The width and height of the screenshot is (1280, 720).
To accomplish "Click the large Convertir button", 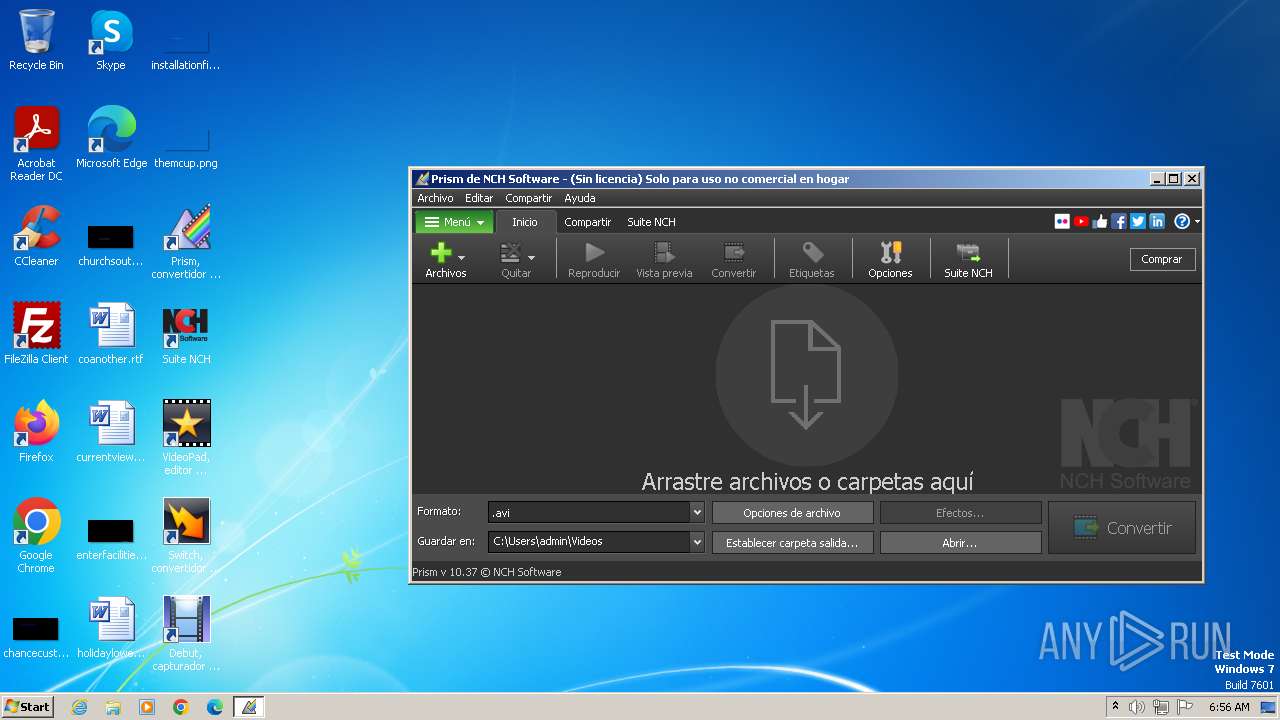I will click(1122, 528).
